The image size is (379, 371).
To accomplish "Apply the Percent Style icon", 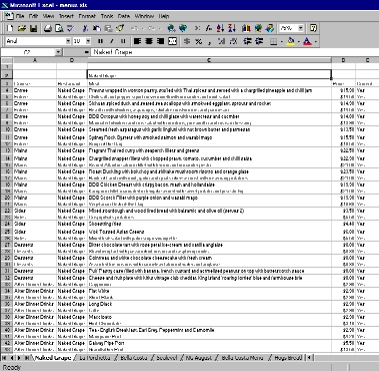I will (199, 41).
